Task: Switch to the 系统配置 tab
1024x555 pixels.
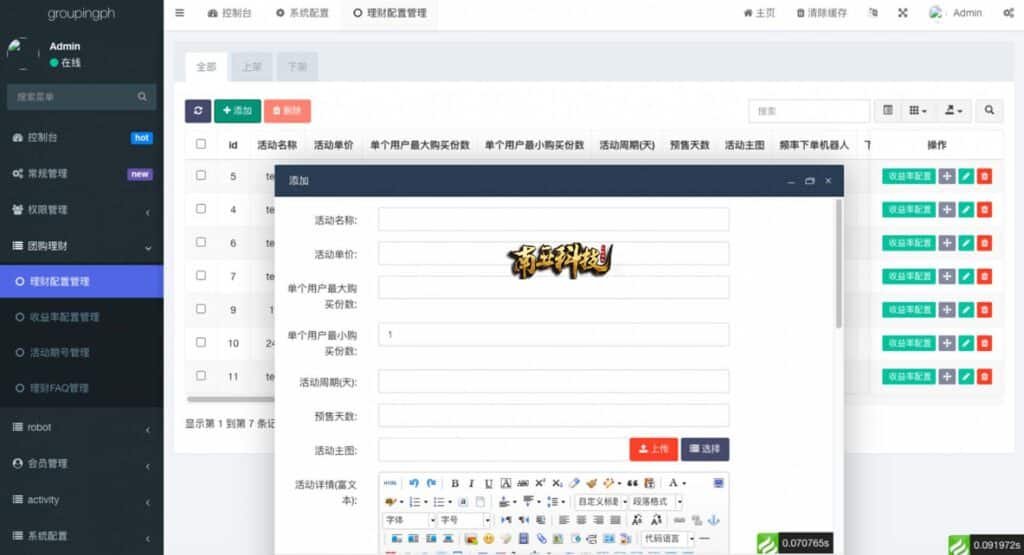Action: click(304, 13)
